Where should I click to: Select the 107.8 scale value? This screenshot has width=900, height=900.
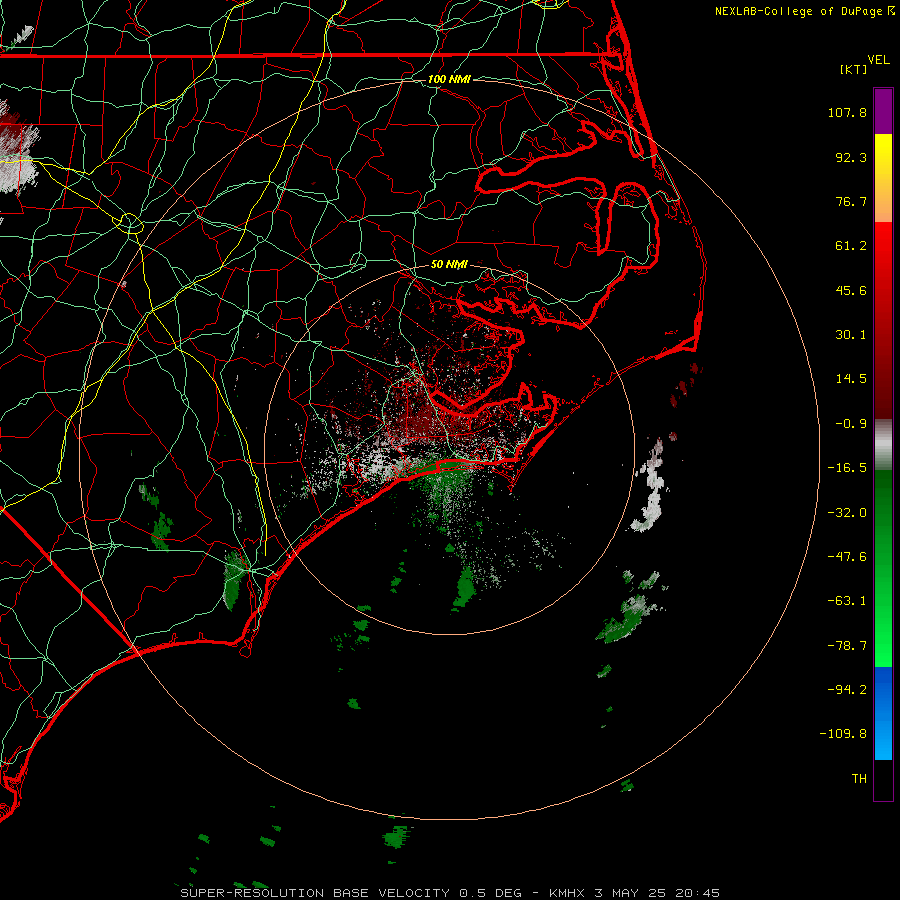[x=847, y=112]
